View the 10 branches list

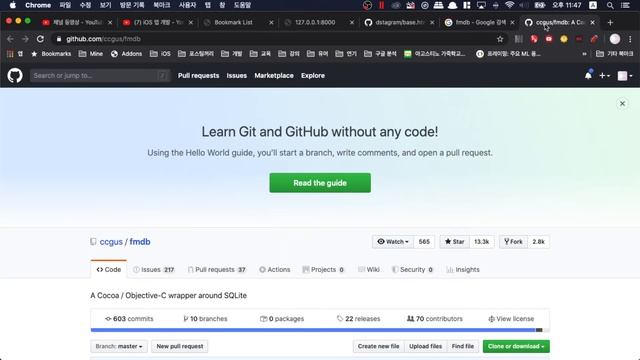[x=205, y=319]
